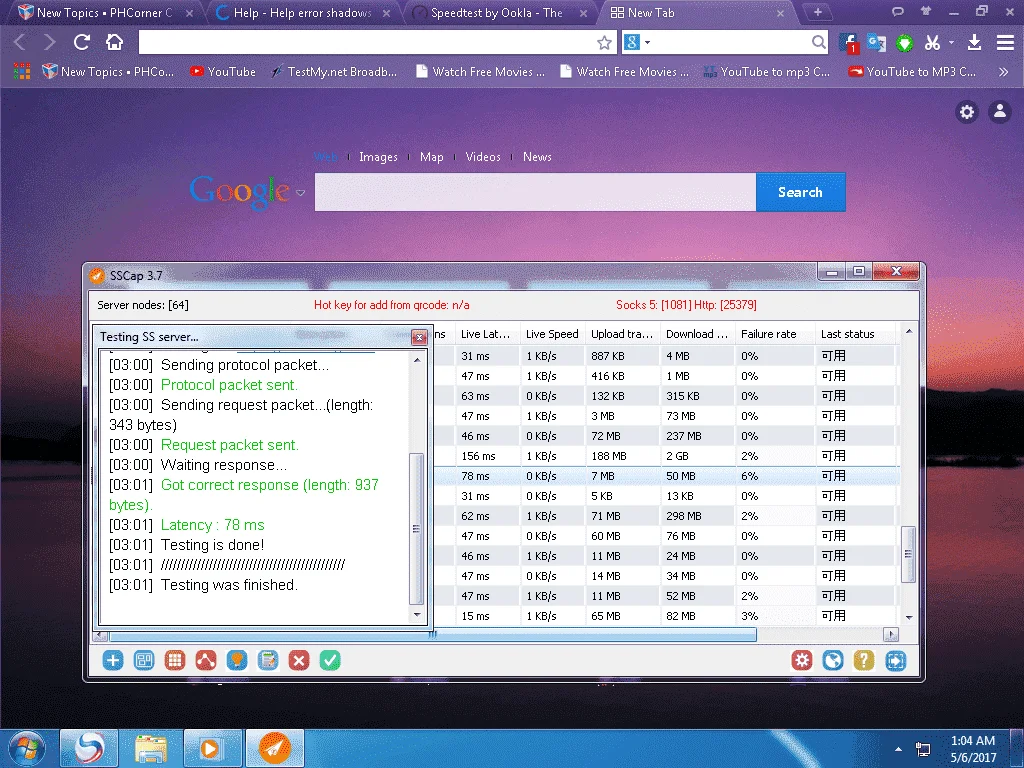Click the red share nodes icon
Image resolution: width=1024 pixels, height=768 pixels.
[206, 660]
